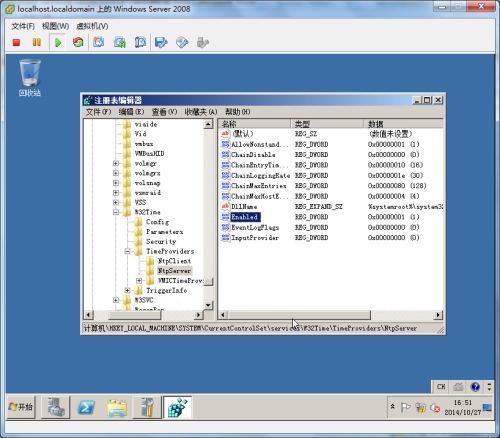Viewport: 500px width, 438px height.
Task: Show hidden tray icons
Action: click(393, 407)
